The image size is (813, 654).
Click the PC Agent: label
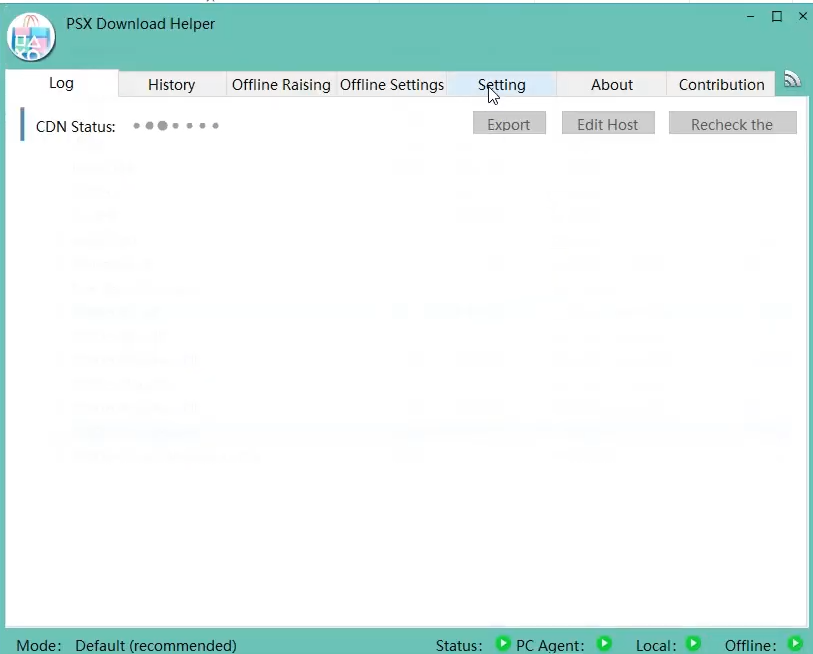(550, 646)
